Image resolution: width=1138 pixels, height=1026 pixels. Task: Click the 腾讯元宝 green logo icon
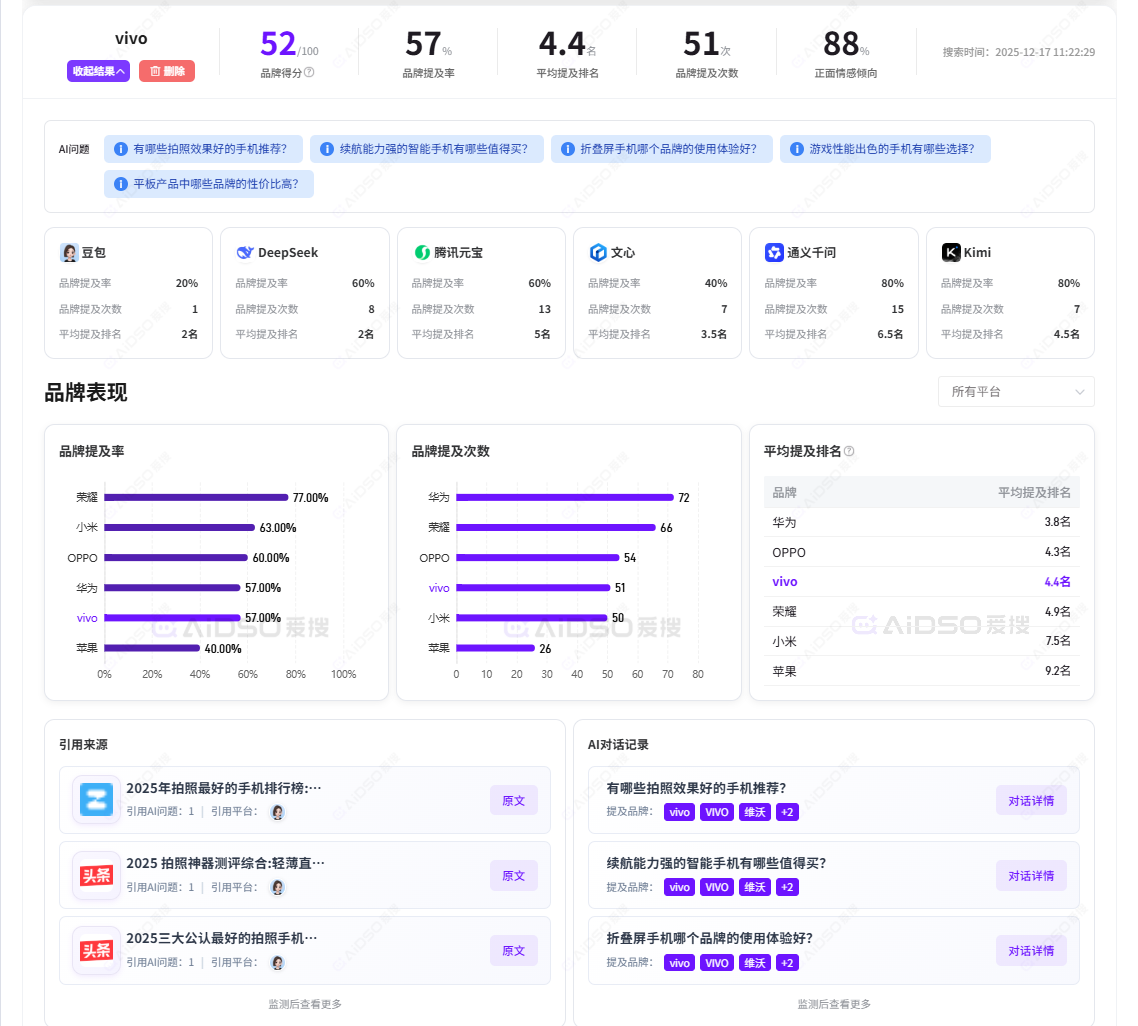(422, 253)
